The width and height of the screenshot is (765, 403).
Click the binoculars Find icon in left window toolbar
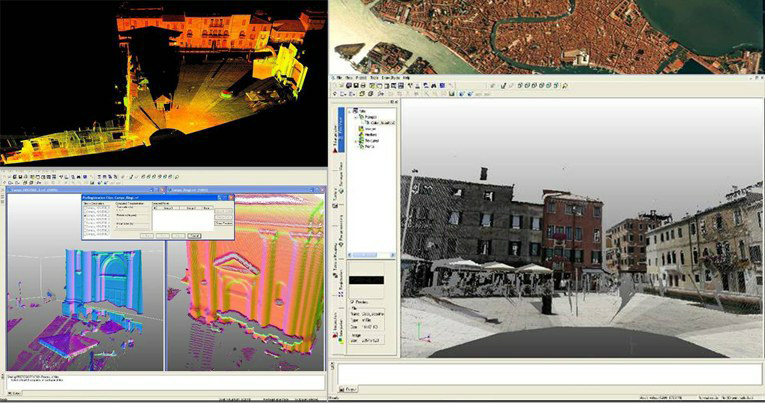point(78,177)
